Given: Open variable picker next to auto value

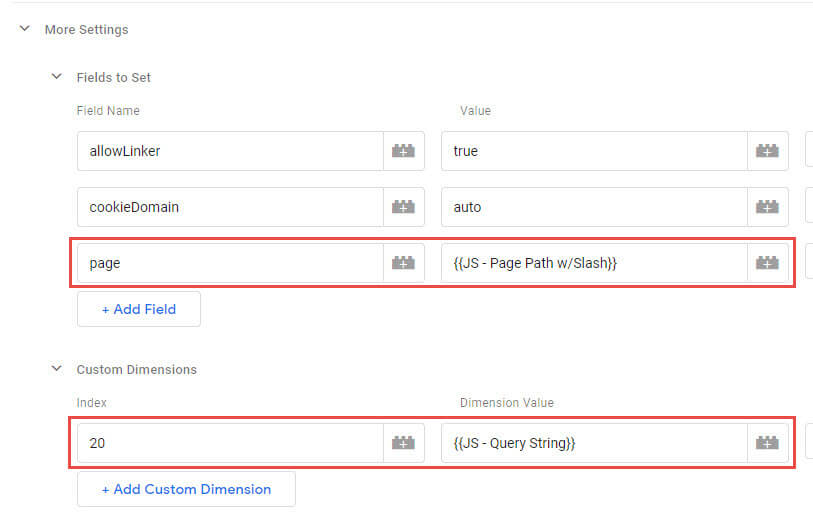Looking at the screenshot, I should [x=767, y=207].
